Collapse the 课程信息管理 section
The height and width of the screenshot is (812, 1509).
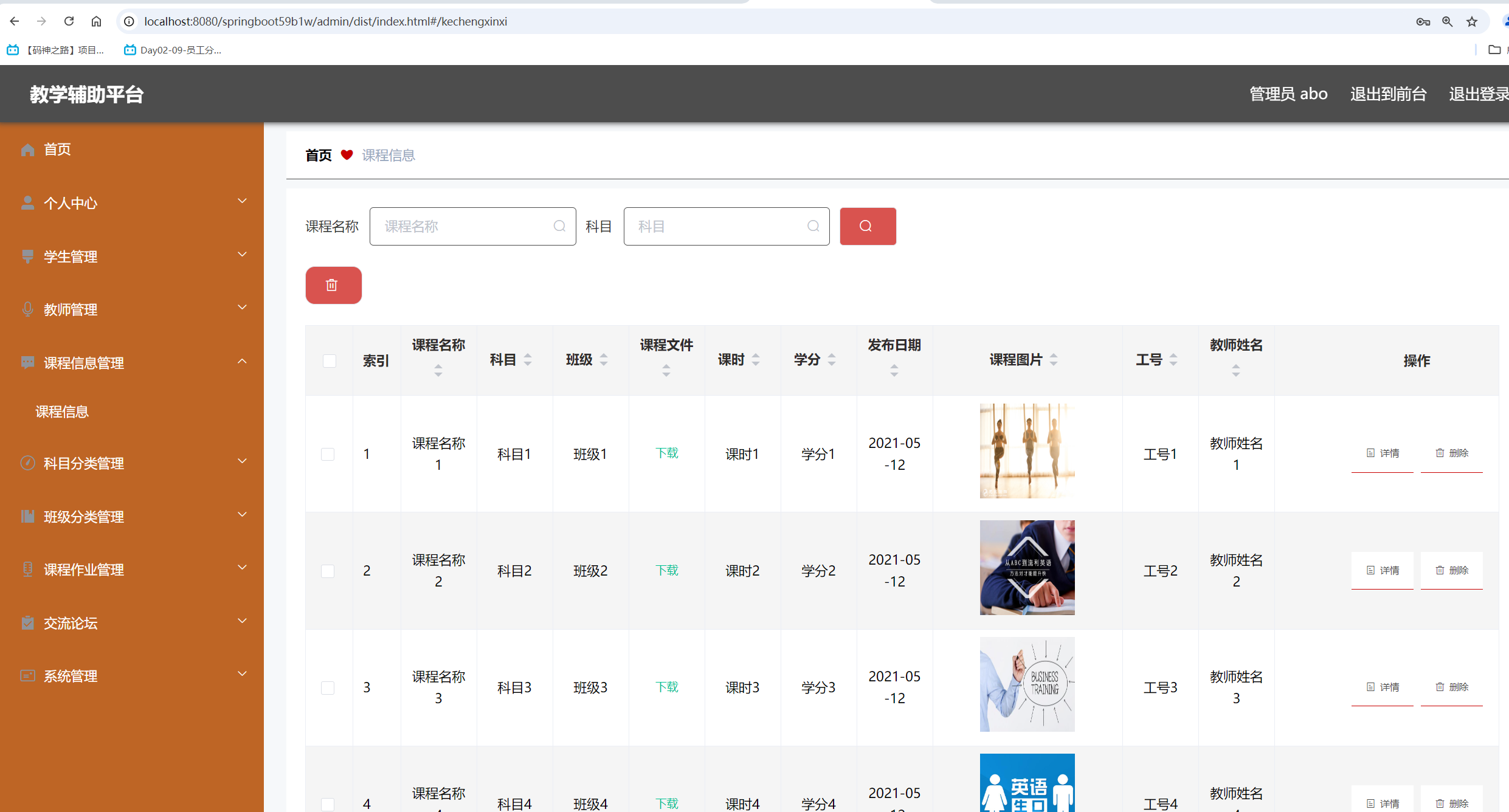click(242, 361)
